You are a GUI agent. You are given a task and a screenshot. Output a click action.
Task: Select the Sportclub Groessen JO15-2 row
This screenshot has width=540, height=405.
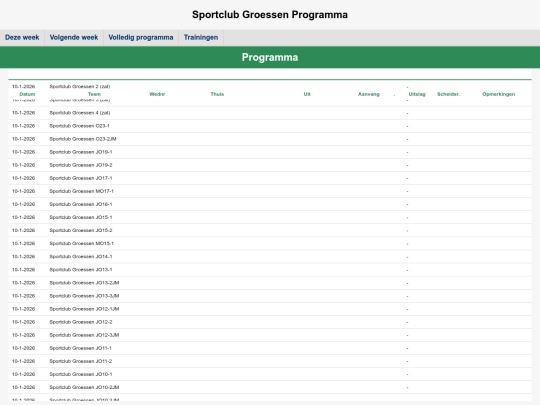[270, 230]
